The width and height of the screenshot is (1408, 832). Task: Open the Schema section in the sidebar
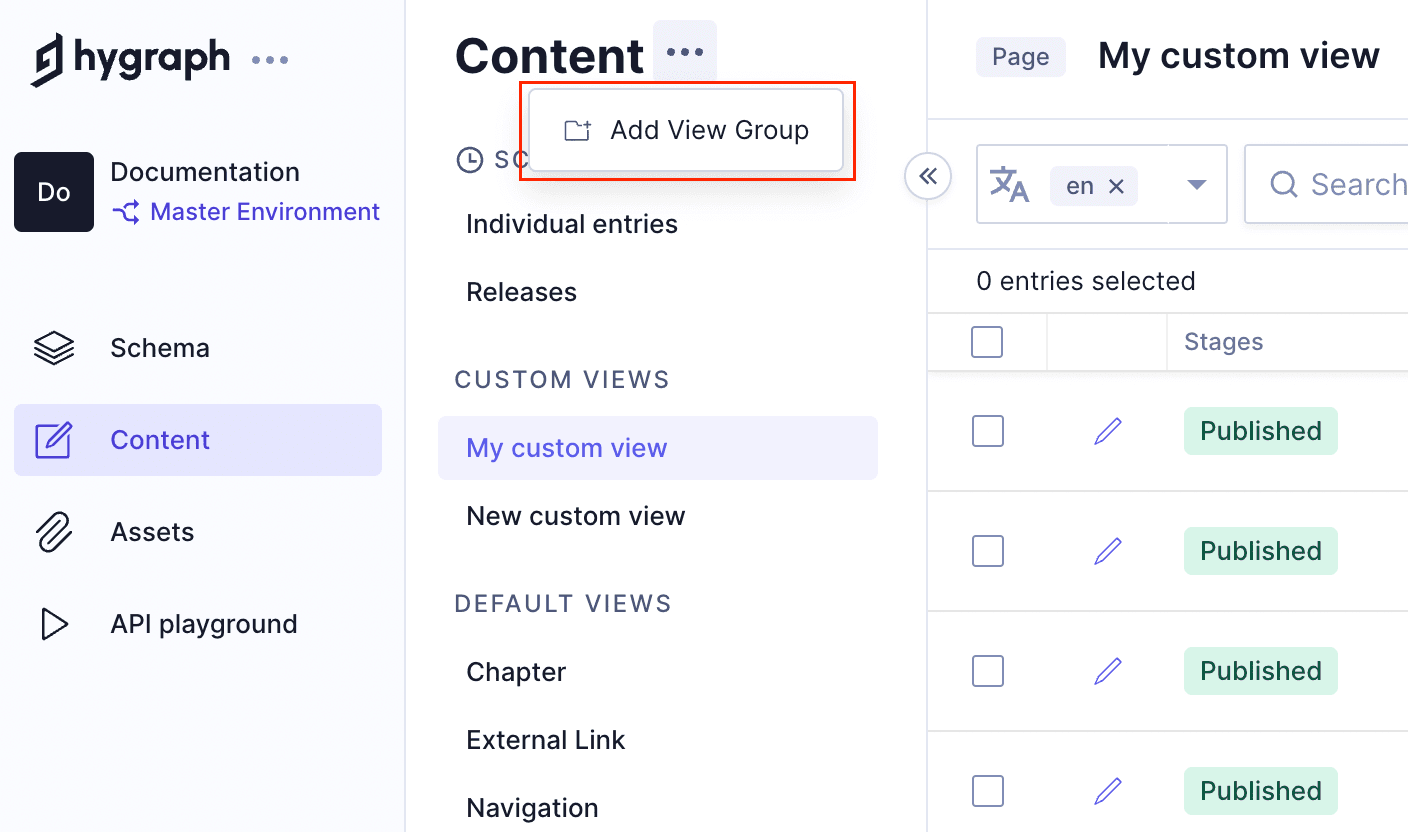pyautogui.click(x=160, y=347)
